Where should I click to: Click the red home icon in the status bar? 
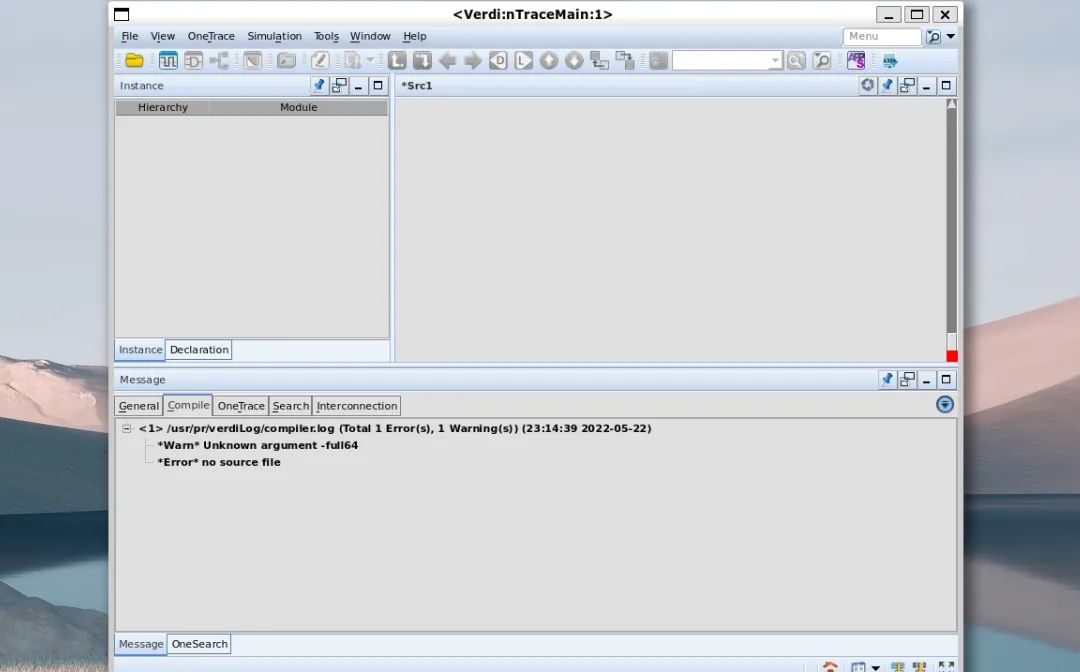tap(830, 666)
